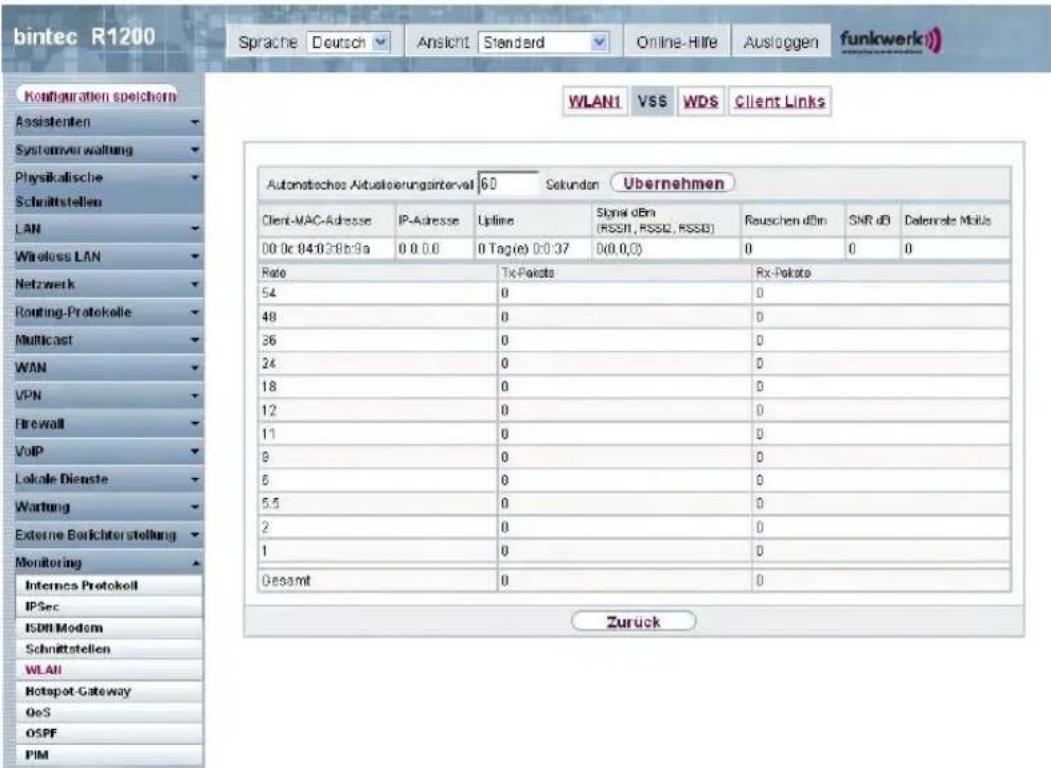Switch to the Client Links tab
1051x768 pixels.
[780, 101]
